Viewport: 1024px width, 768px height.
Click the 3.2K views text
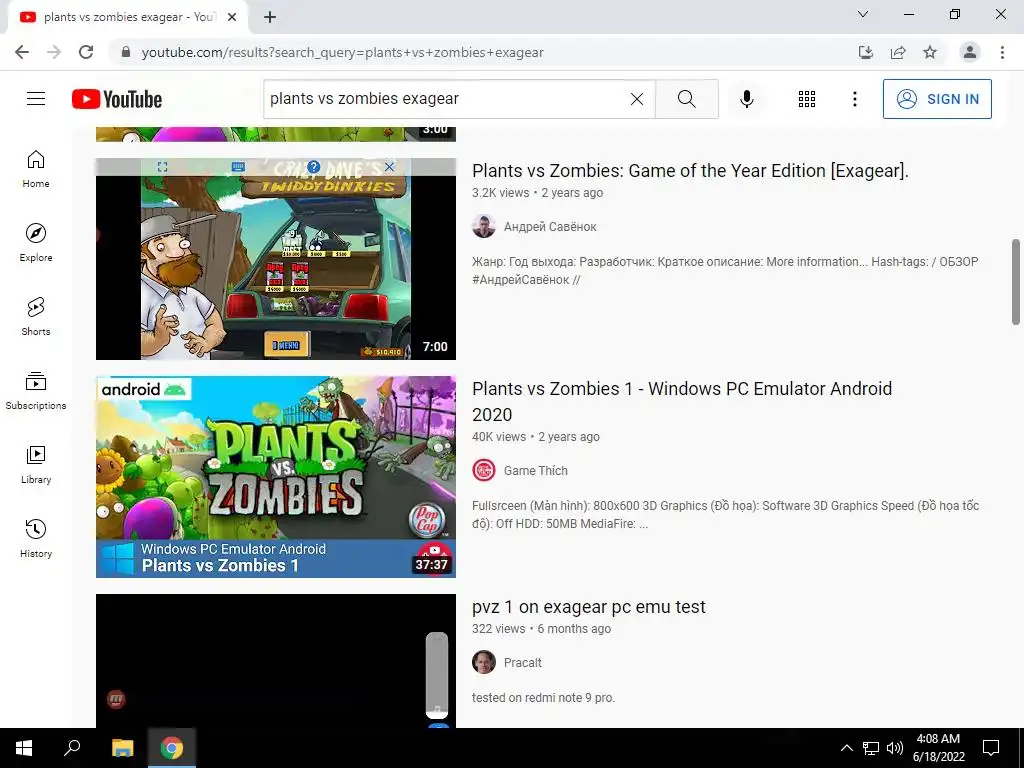click(x=501, y=193)
